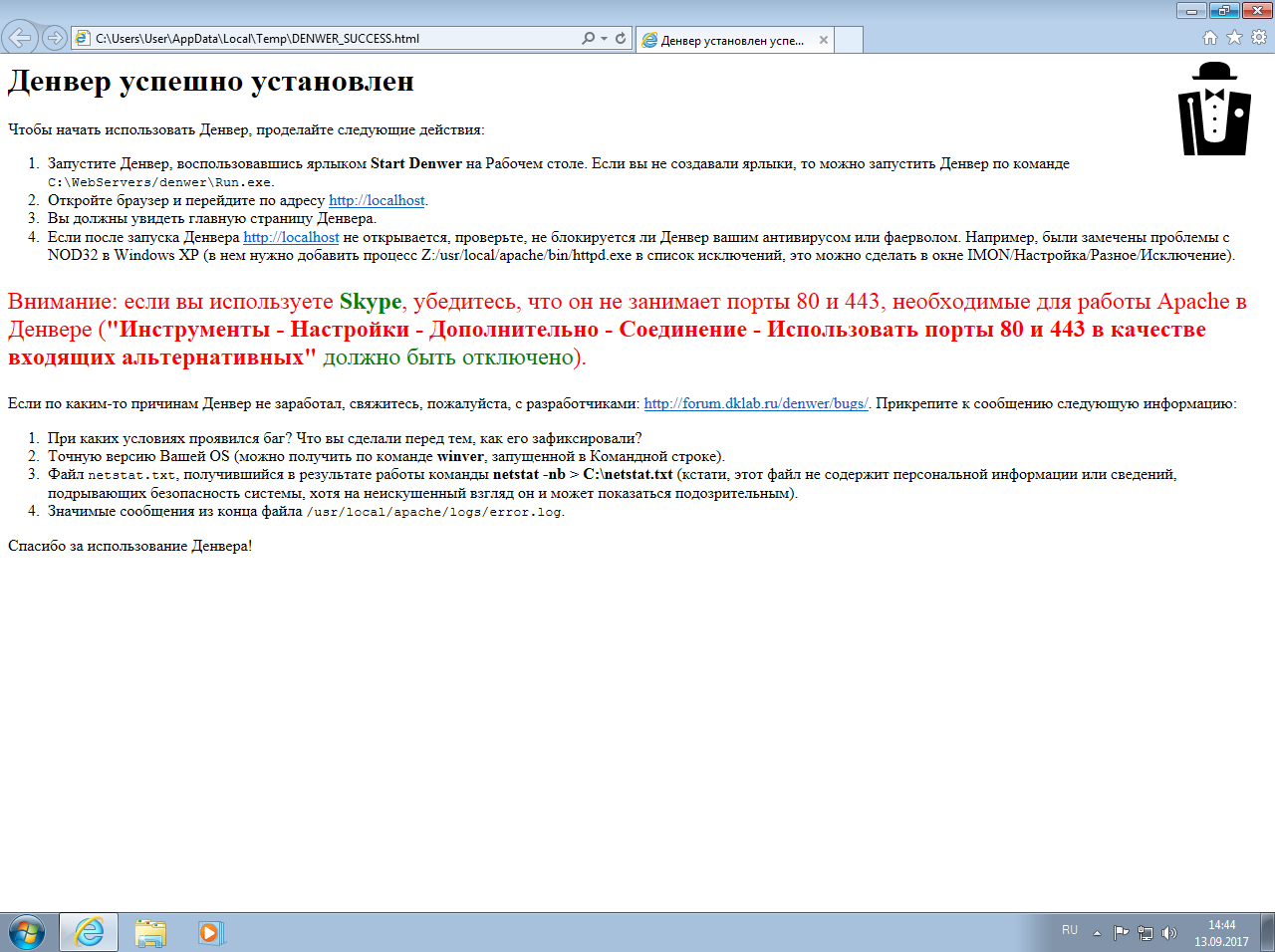The height and width of the screenshot is (952, 1275).
Task: Click the search magnifier in address bar
Action: [x=588, y=38]
